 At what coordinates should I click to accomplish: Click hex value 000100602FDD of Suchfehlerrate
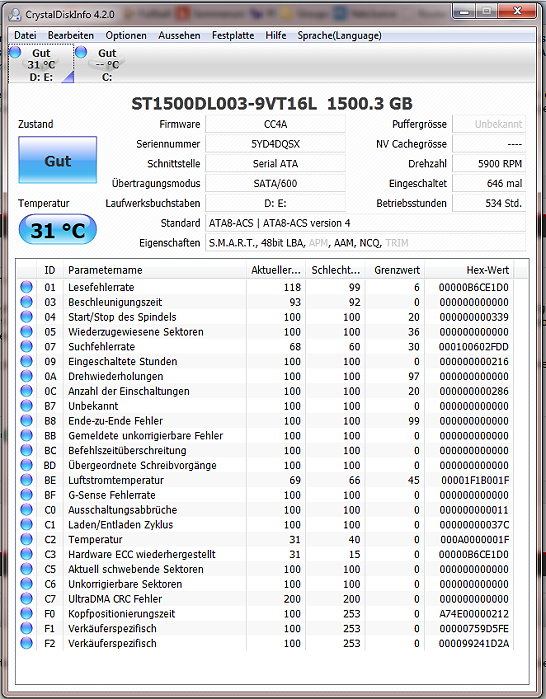coord(473,346)
